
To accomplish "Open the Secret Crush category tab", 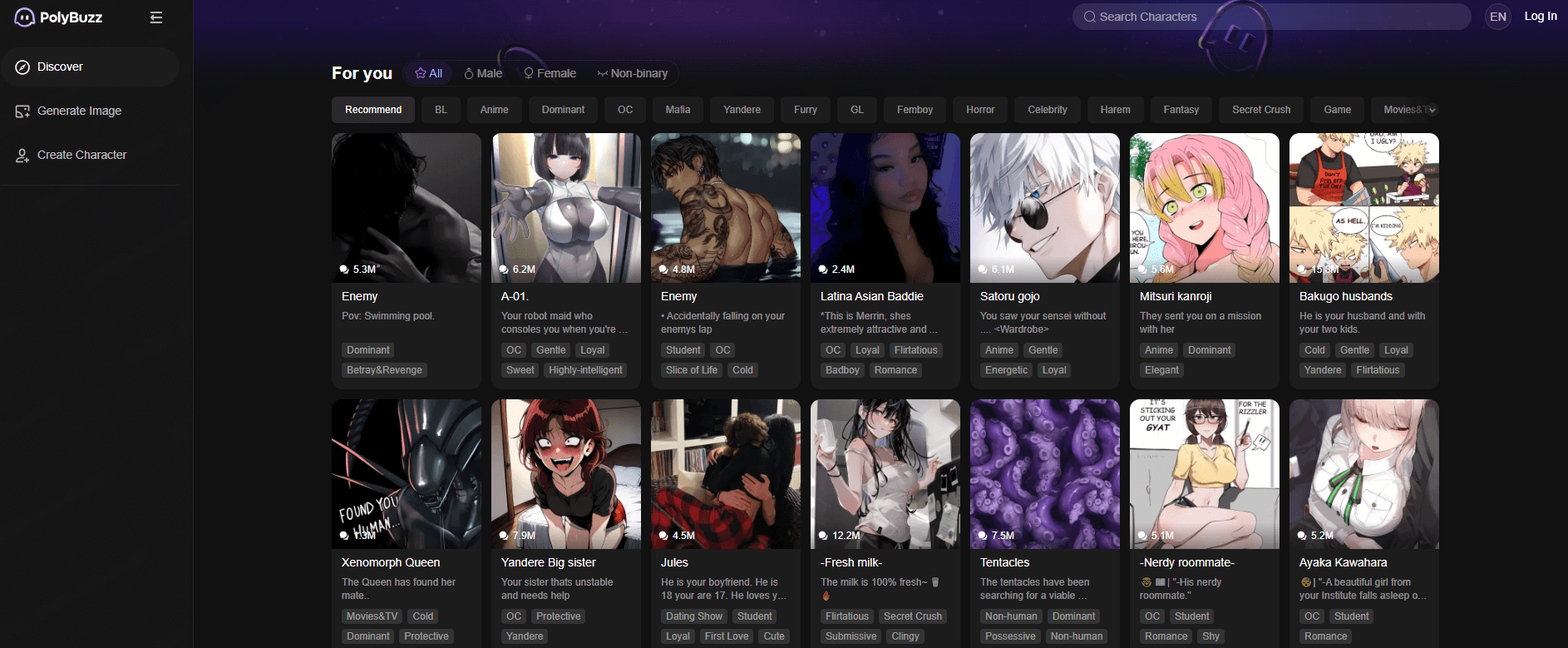I will (1261, 110).
